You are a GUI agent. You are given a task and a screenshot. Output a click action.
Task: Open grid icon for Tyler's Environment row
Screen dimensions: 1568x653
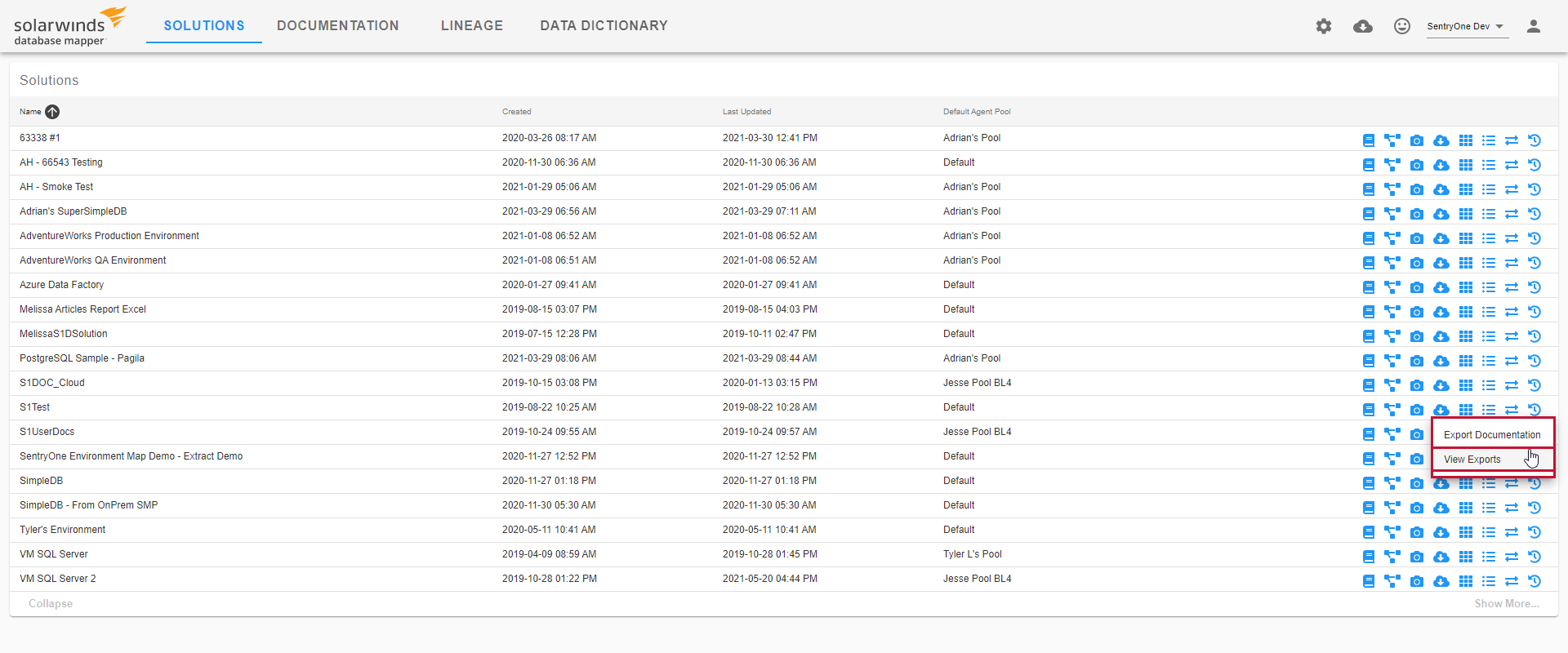1466,532
